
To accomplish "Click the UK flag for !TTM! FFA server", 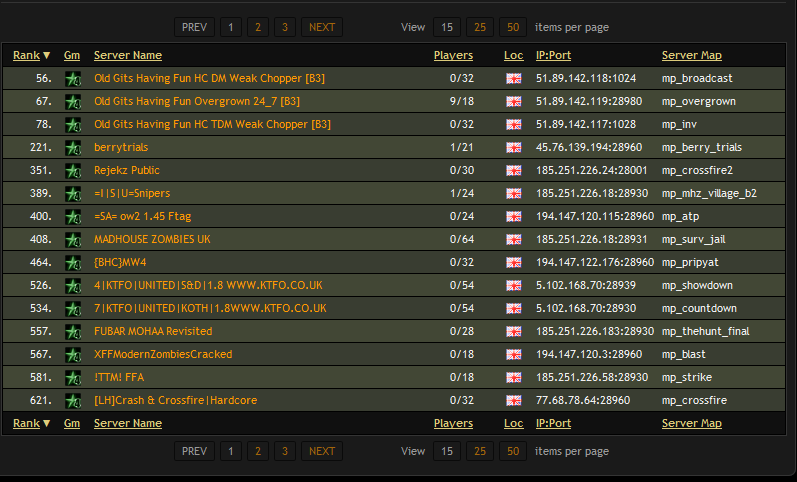I will pyautogui.click(x=513, y=377).
